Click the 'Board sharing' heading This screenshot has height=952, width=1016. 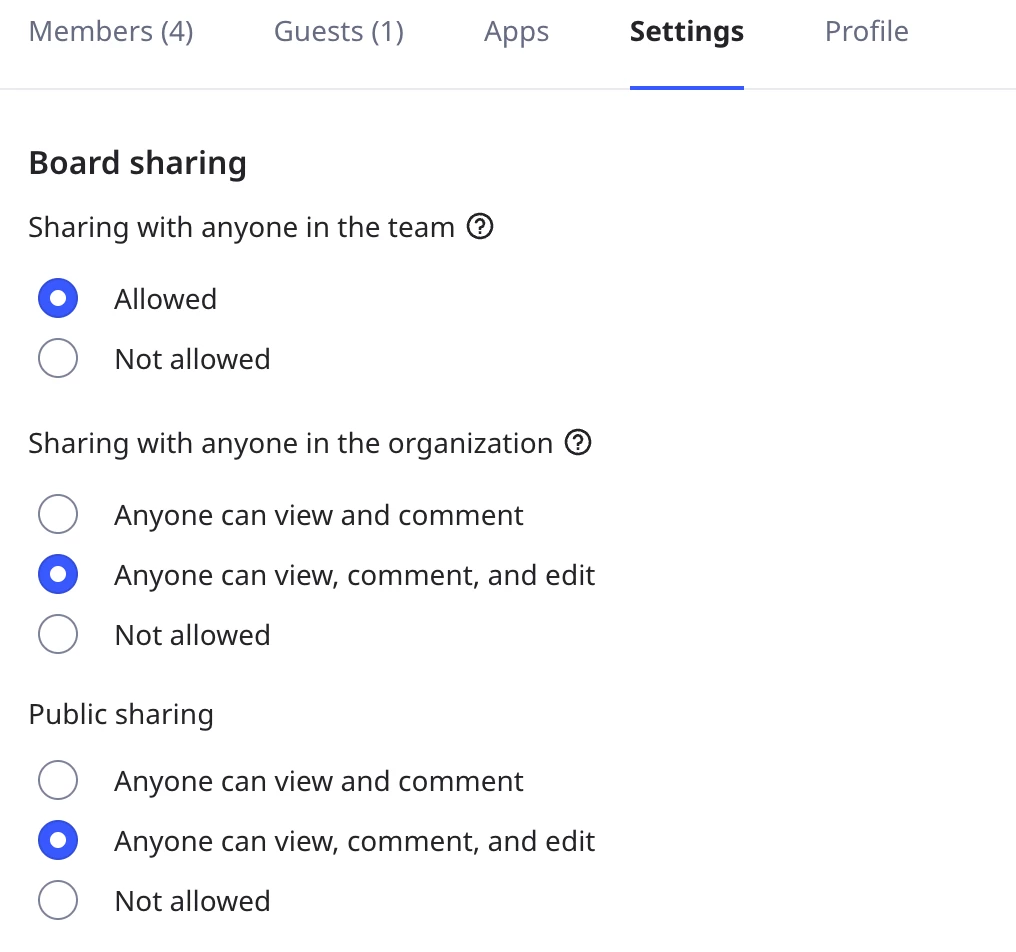tap(137, 163)
